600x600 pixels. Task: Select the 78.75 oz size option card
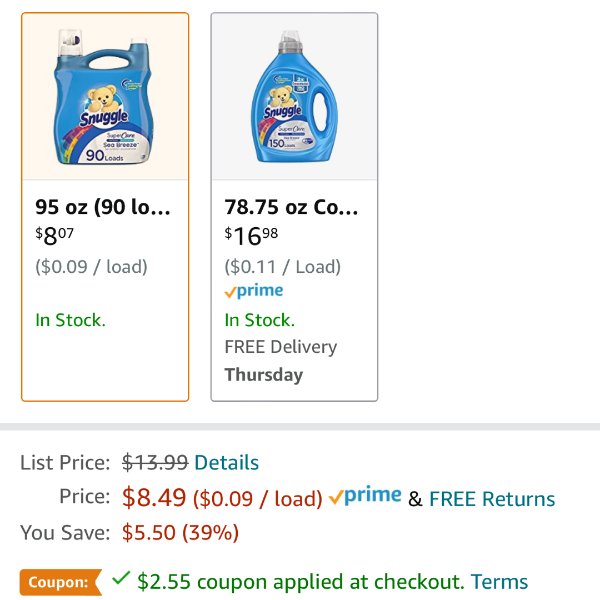(x=294, y=207)
